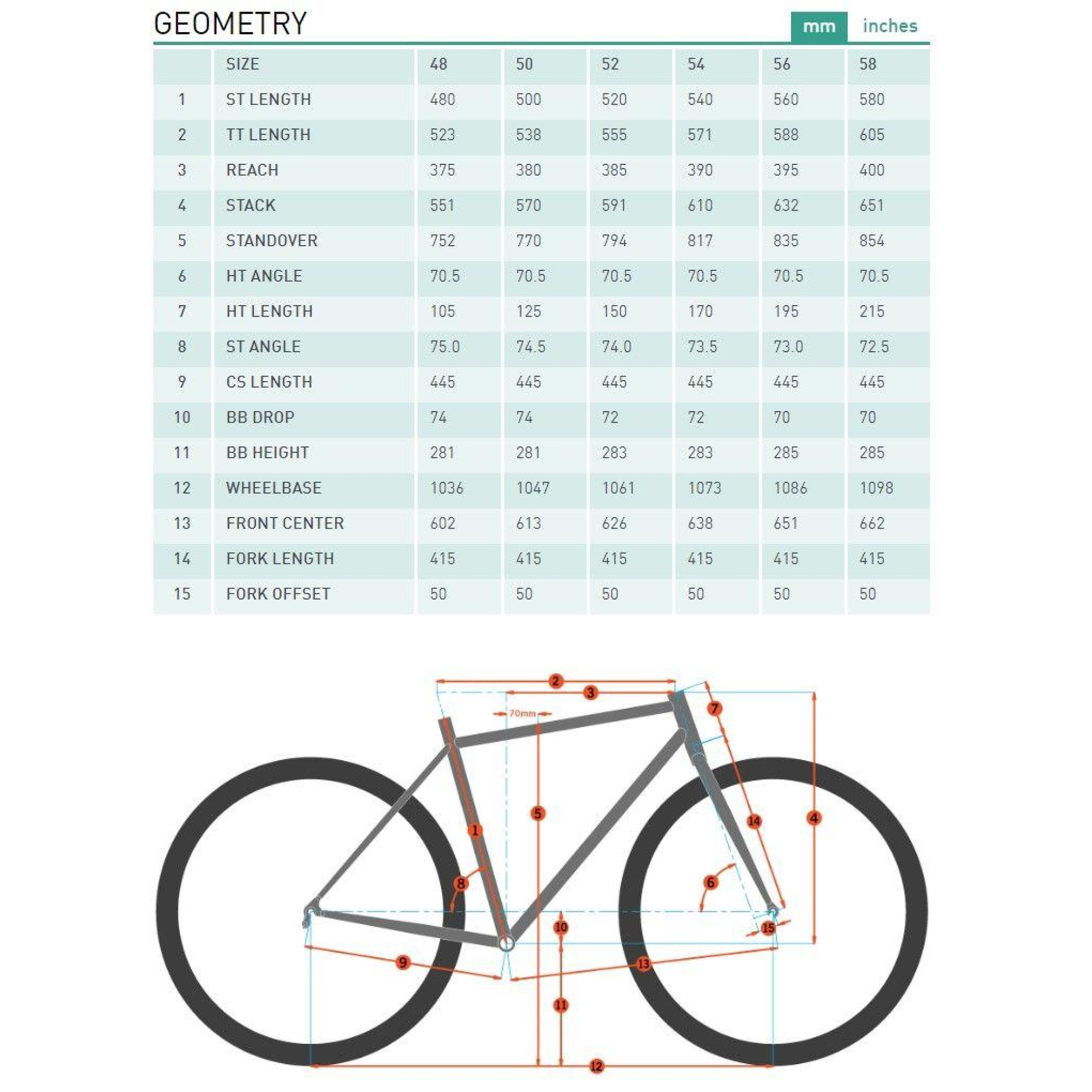Image resolution: width=1092 pixels, height=1092 pixels.
Task: Click the GEOMETRY heading
Action: 230,23
